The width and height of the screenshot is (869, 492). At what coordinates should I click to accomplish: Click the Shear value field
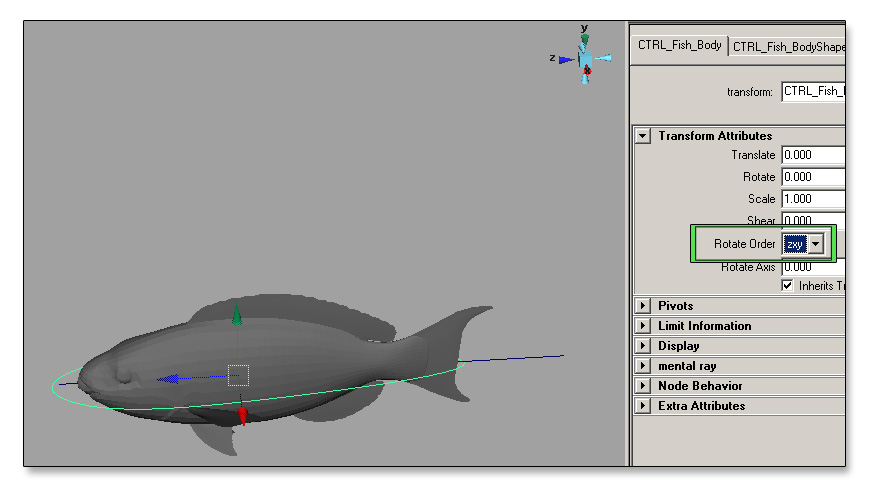coord(814,219)
